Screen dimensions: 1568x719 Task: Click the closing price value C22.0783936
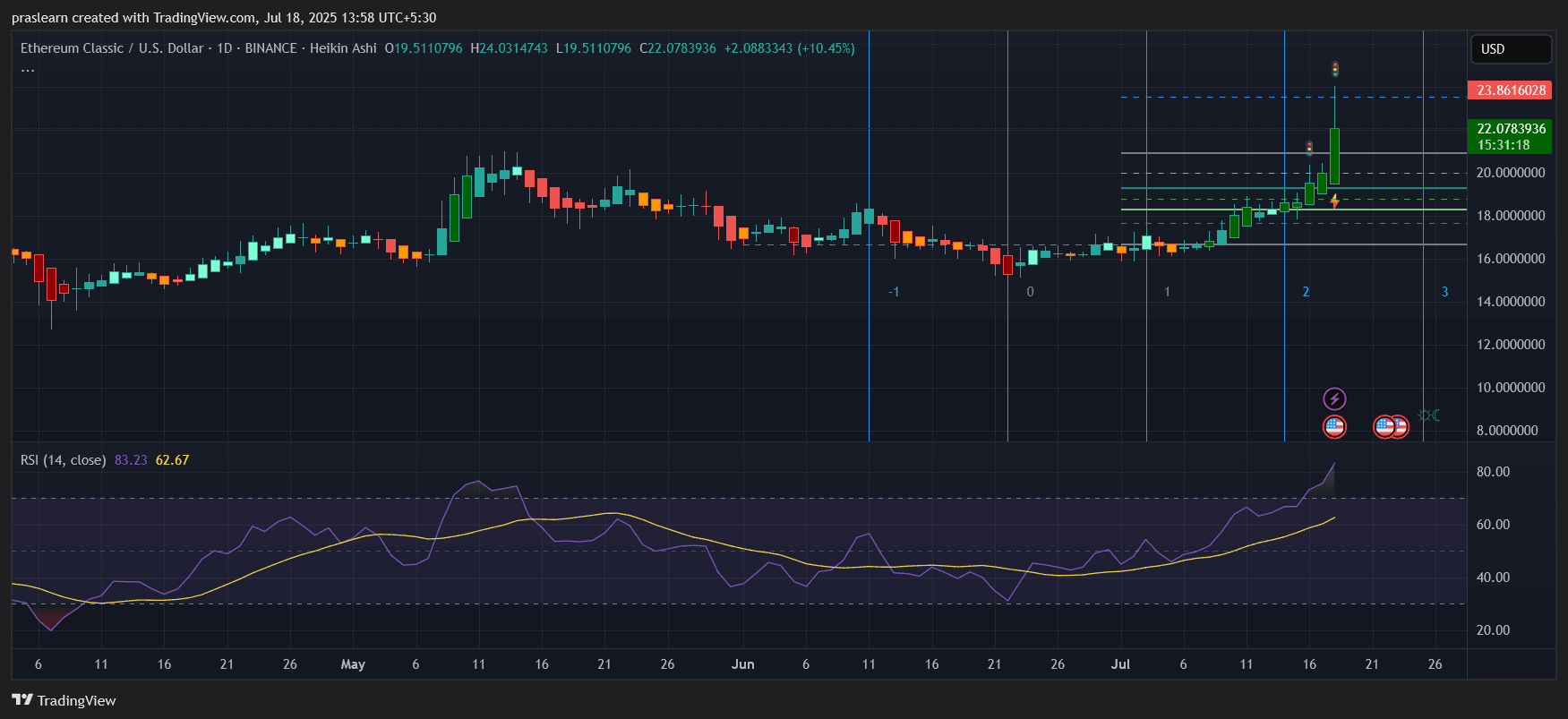click(x=678, y=48)
